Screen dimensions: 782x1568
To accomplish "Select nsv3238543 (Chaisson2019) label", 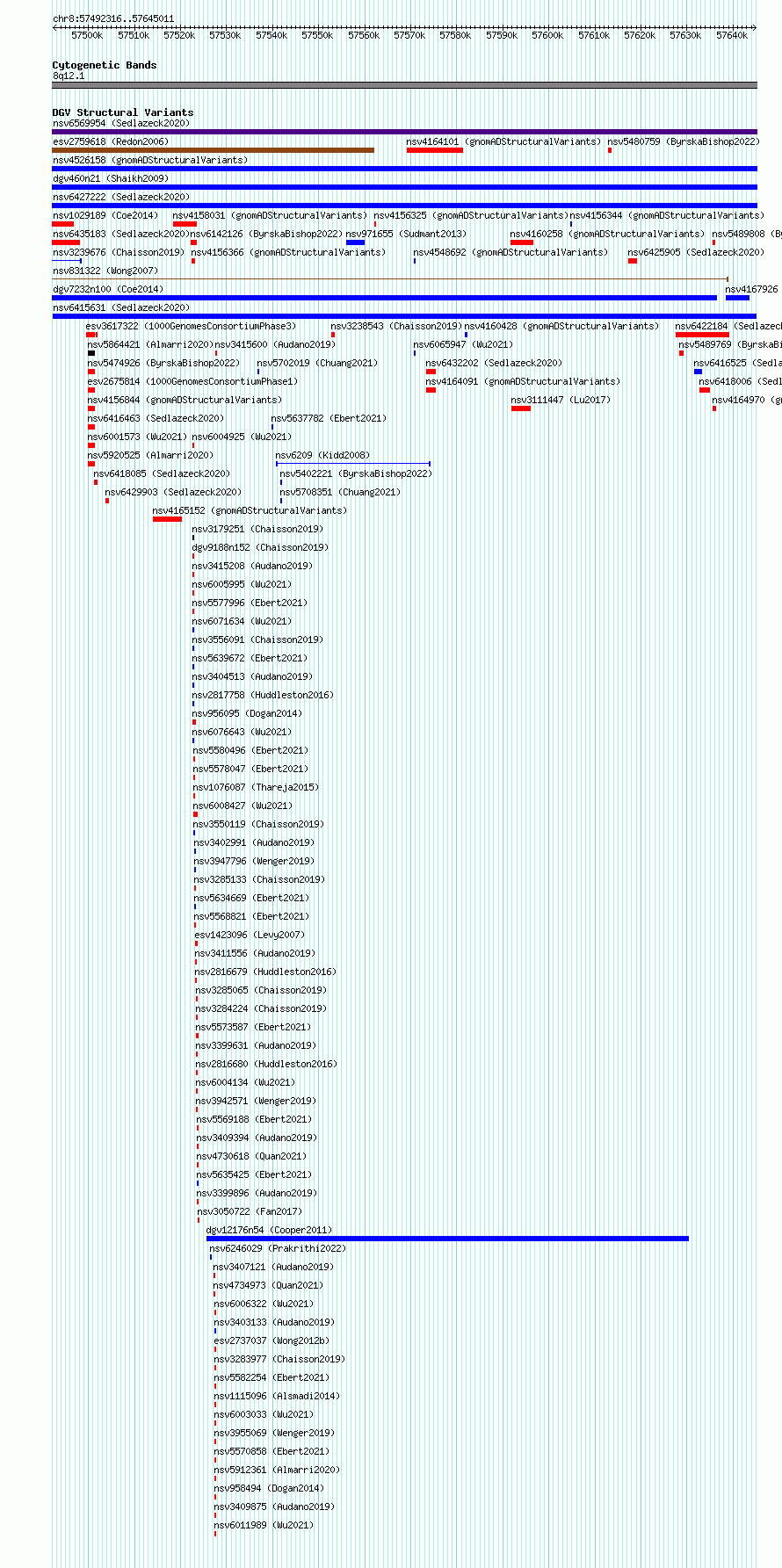I will 396,326.
